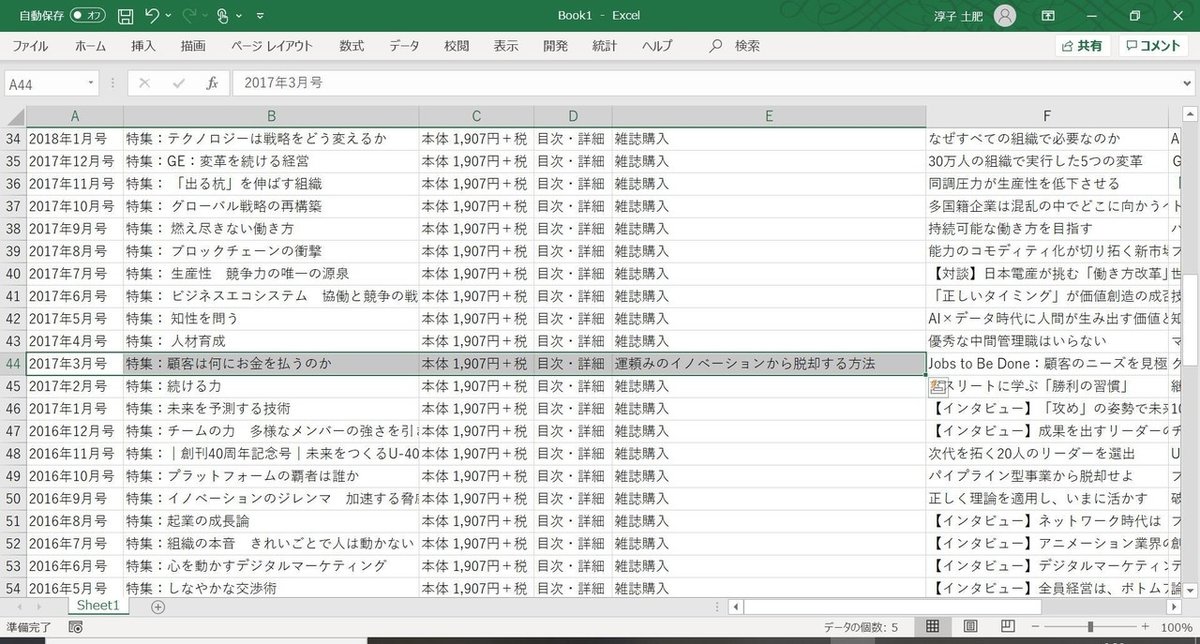1200x644 pixels.
Task: Switch to the 開発 ribbon tab
Action: coord(555,46)
